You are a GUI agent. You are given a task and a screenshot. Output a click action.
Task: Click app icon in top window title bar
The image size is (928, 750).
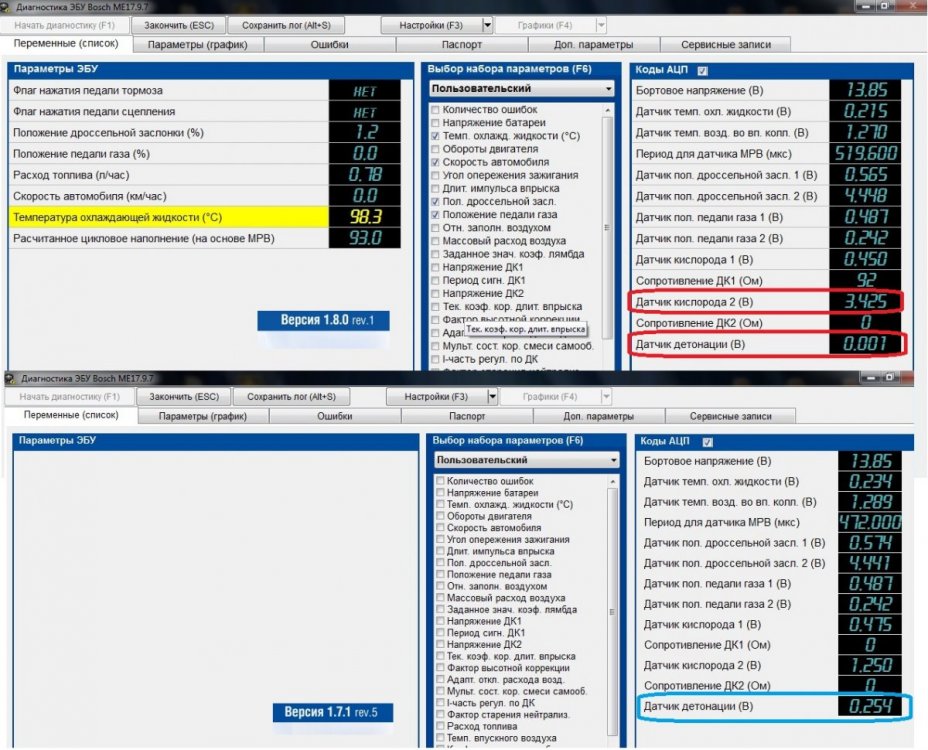pos(6,7)
